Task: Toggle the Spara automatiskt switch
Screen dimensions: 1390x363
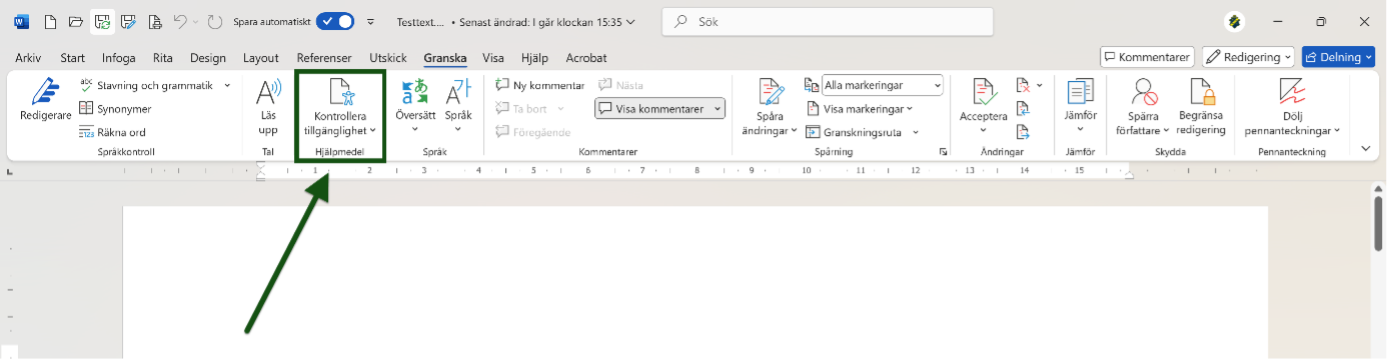Action: pos(335,21)
